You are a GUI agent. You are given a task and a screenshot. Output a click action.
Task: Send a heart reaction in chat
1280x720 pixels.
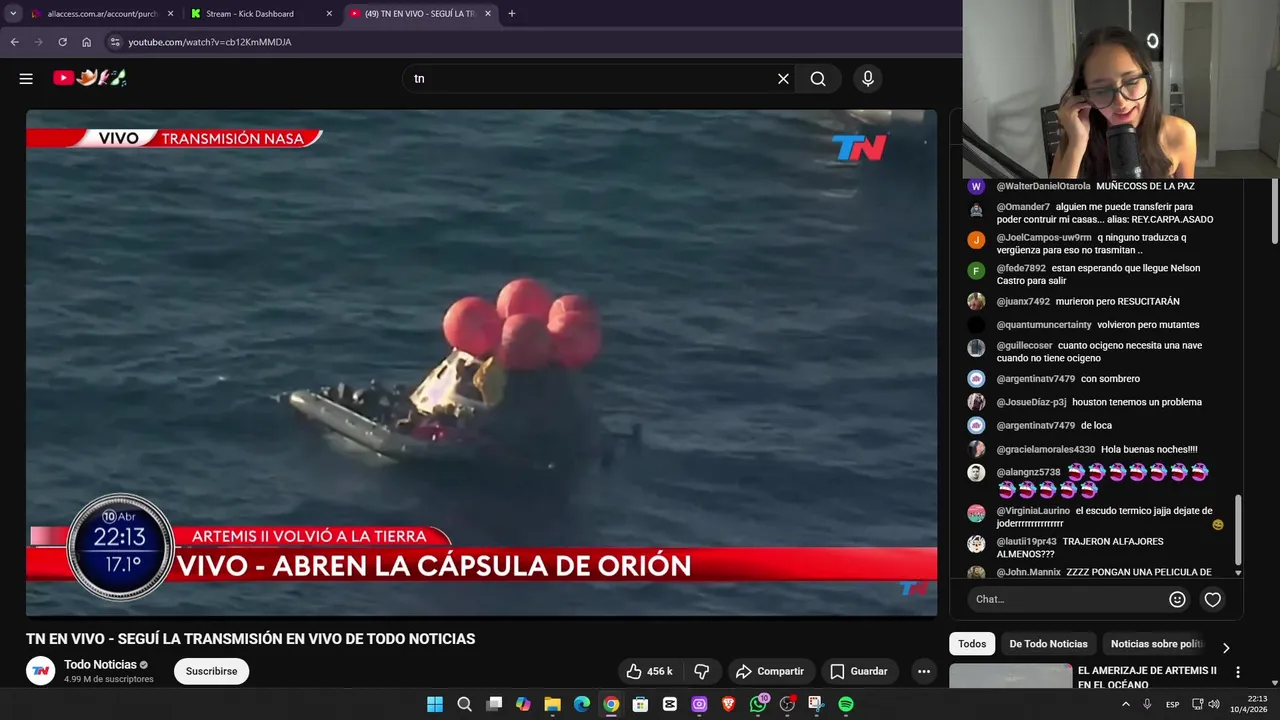[1212, 599]
